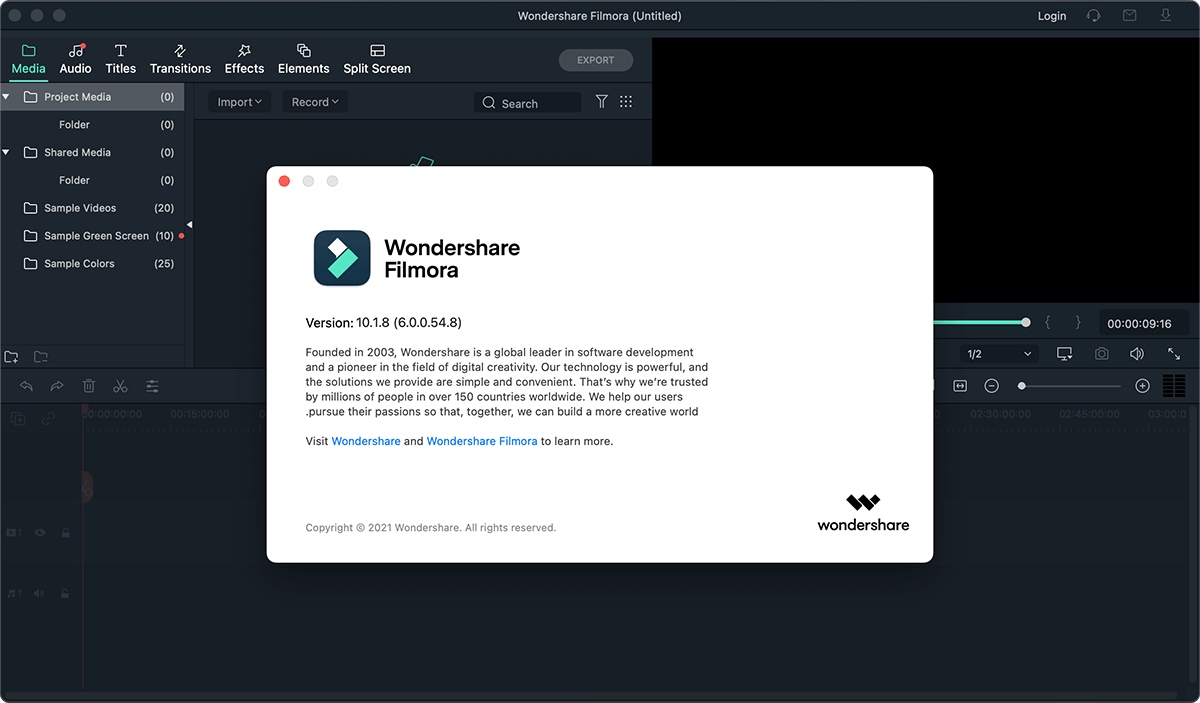Click the preview playback progress slider handle

[x=1026, y=322]
